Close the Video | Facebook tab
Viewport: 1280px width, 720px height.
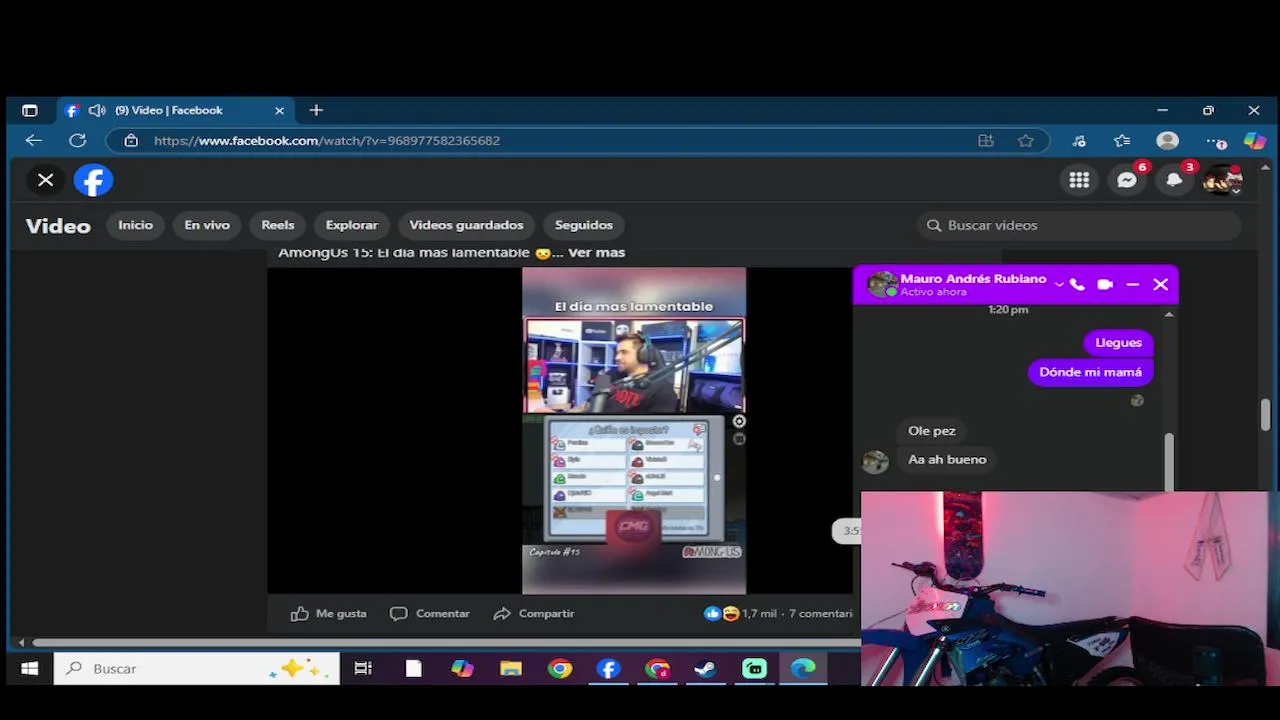click(279, 111)
